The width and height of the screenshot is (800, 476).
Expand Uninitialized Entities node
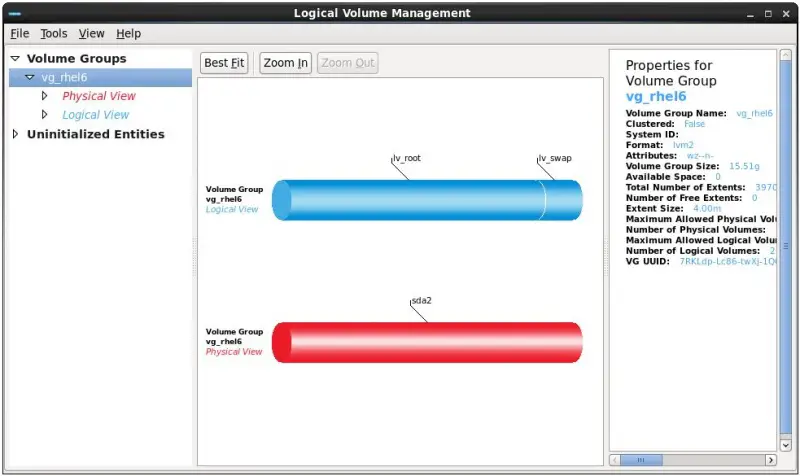pyautogui.click(x=15, y=134)
